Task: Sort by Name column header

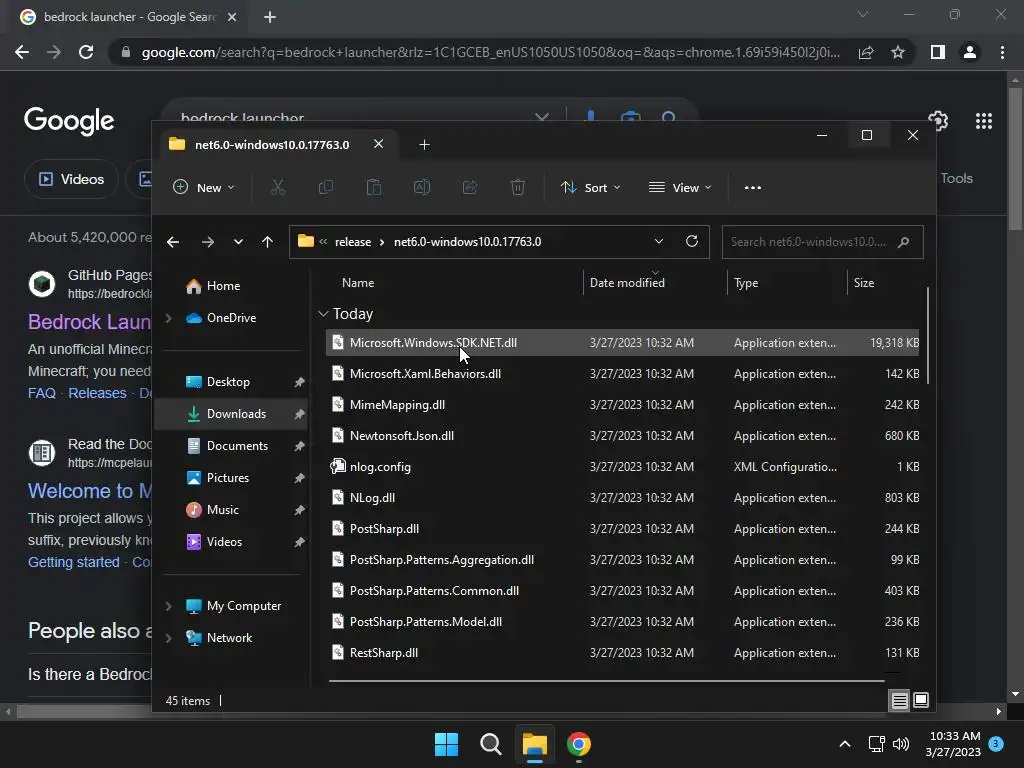Action: (x=358, y=283)
